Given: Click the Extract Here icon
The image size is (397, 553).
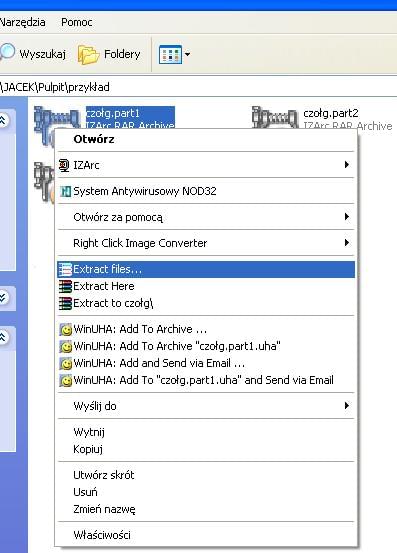Looking at the screenshot, I should pos(65,286).
